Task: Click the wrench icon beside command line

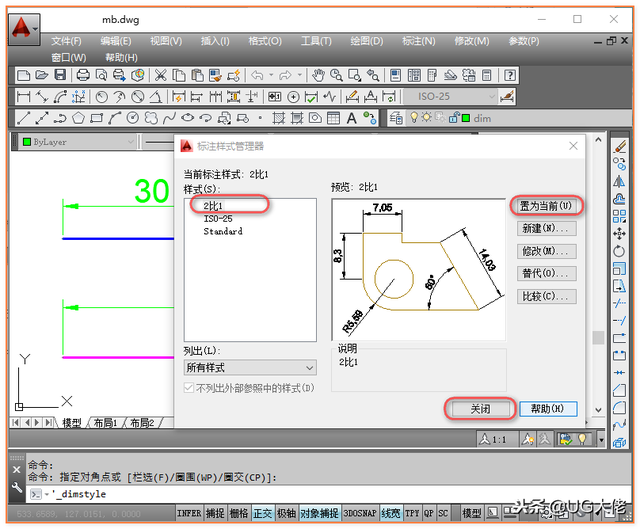Action: click(x=16, y=488)
